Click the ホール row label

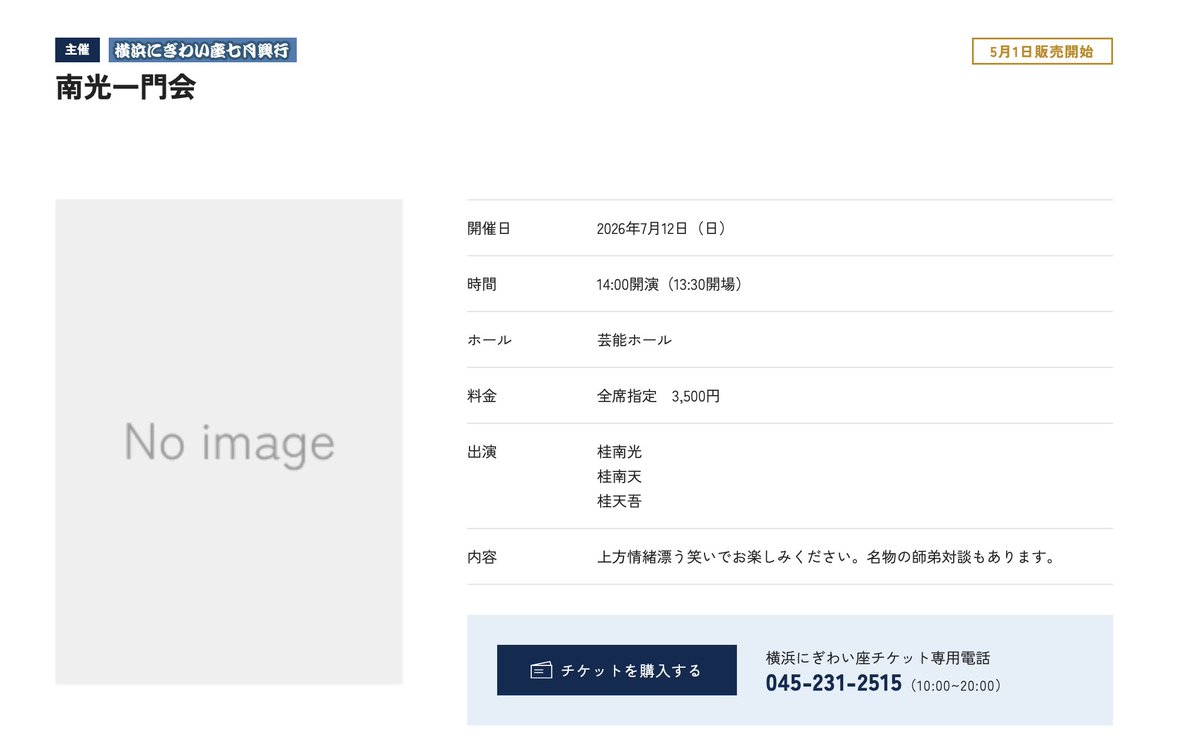click(x=489, y=340)
